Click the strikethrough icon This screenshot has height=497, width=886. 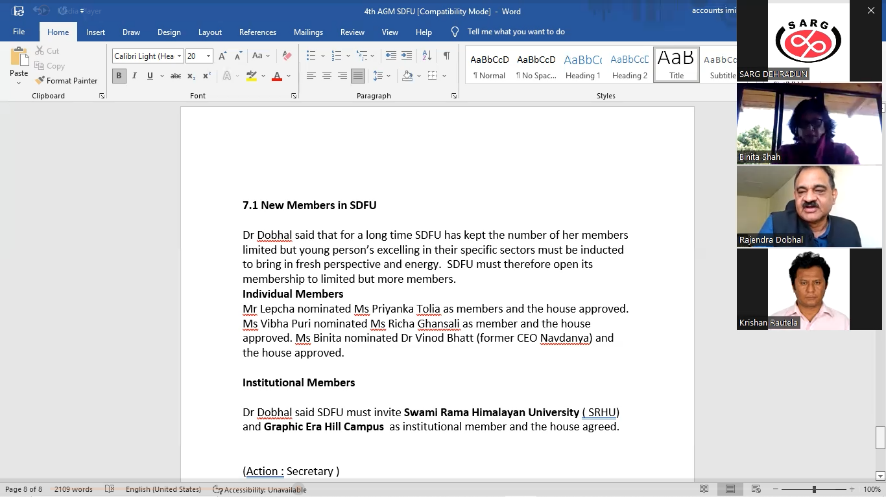(176, 76)
